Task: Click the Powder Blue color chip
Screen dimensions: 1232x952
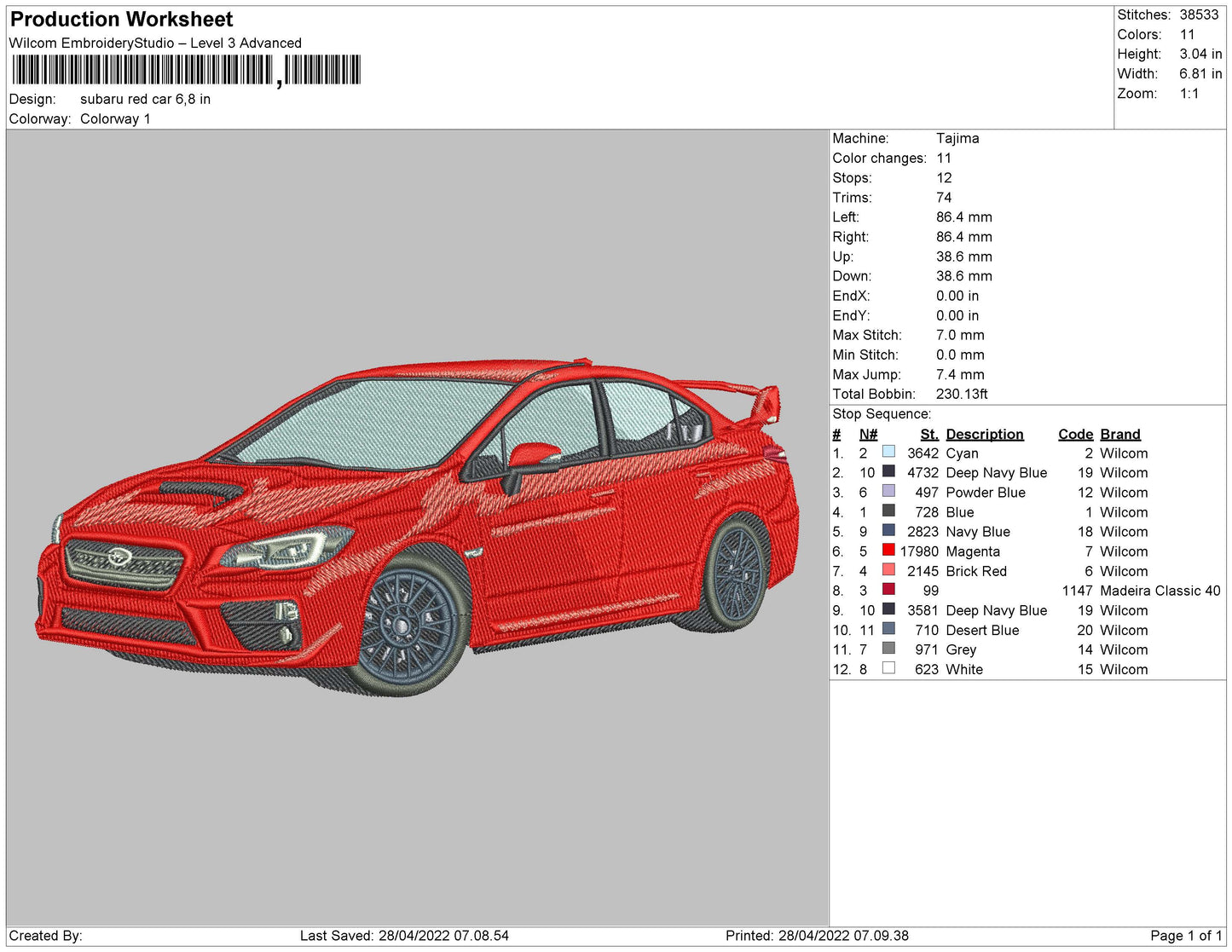Action: [x=888, y=493]
